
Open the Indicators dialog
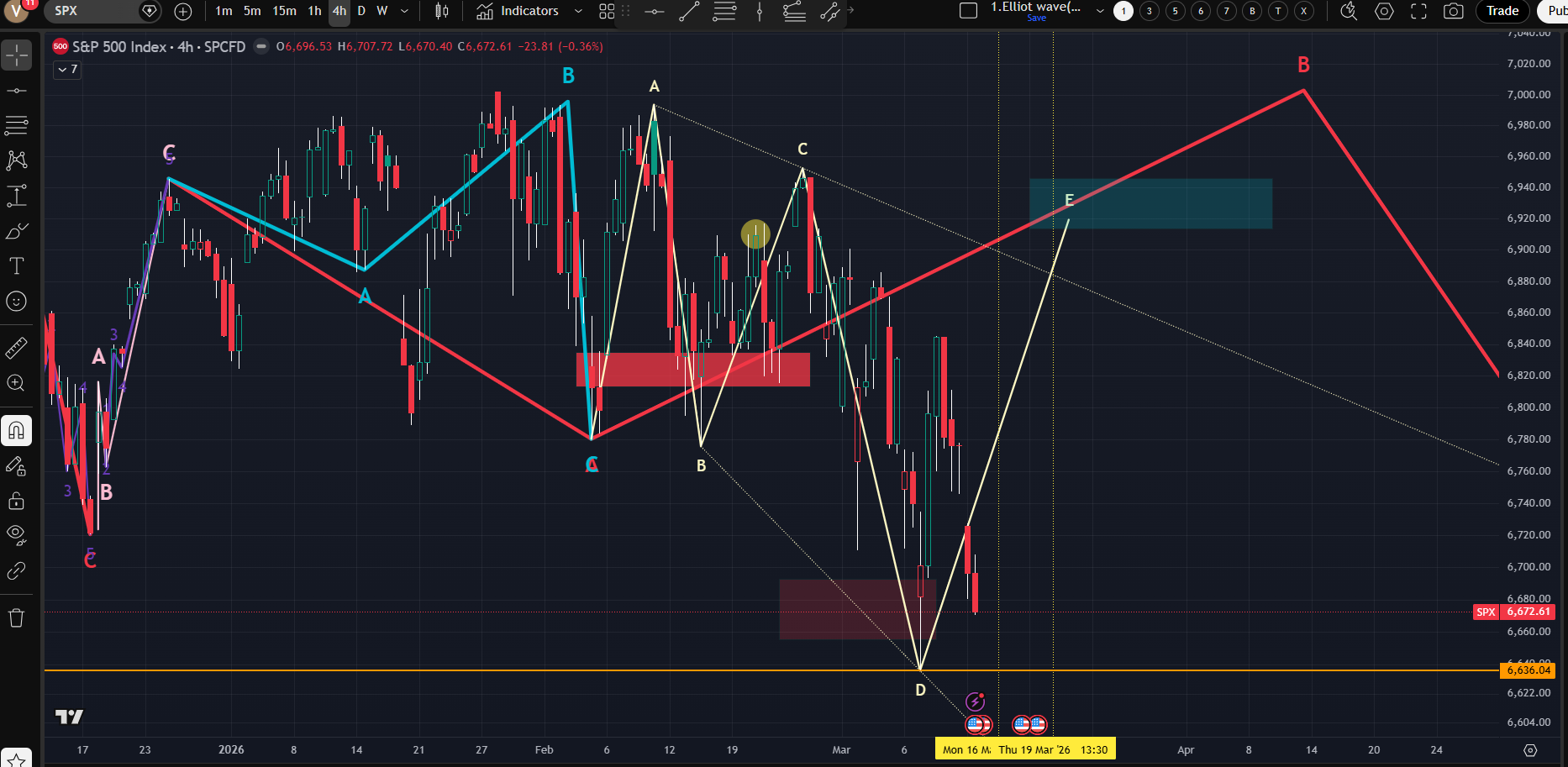[x=518, y=11]
